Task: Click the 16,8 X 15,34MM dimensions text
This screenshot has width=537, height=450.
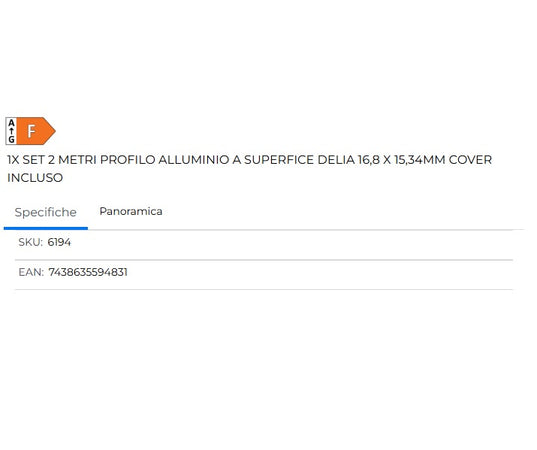Action: tap(402, 160)
